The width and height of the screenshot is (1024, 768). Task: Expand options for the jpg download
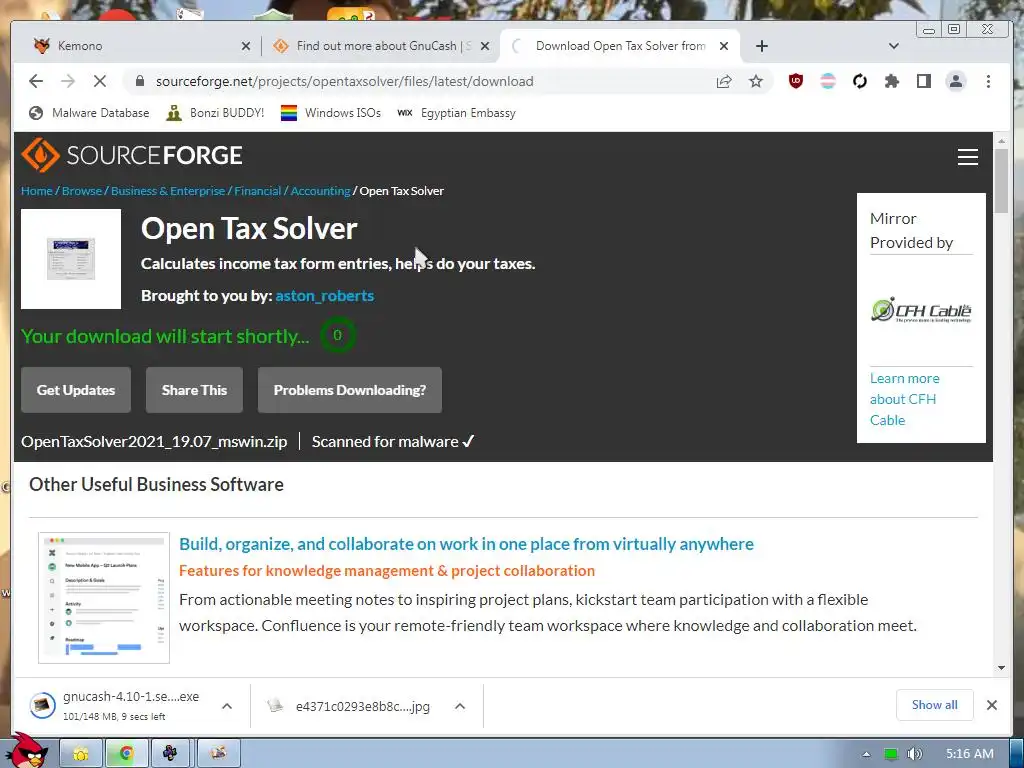(460, 706)
